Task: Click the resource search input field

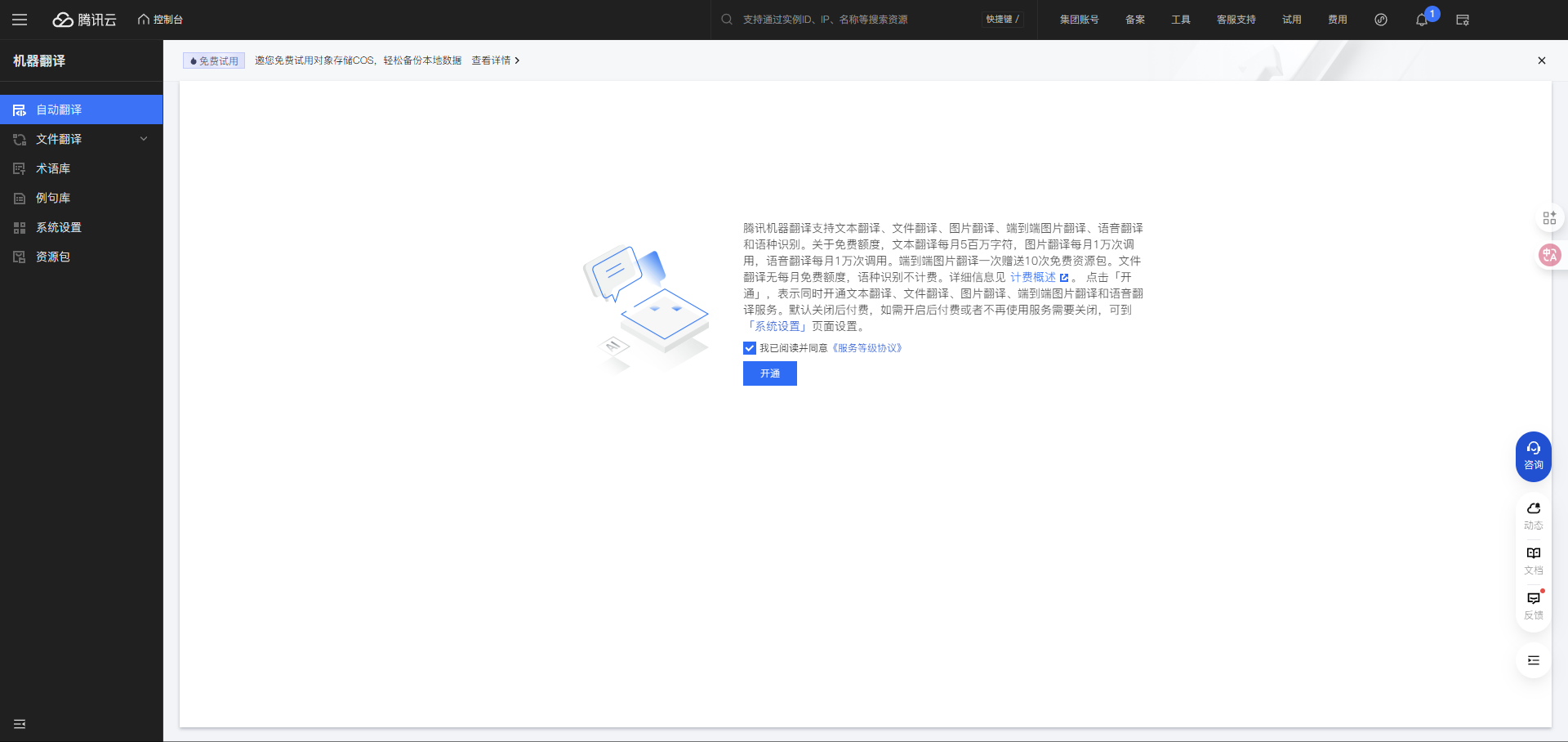Action: coord(849,20)
